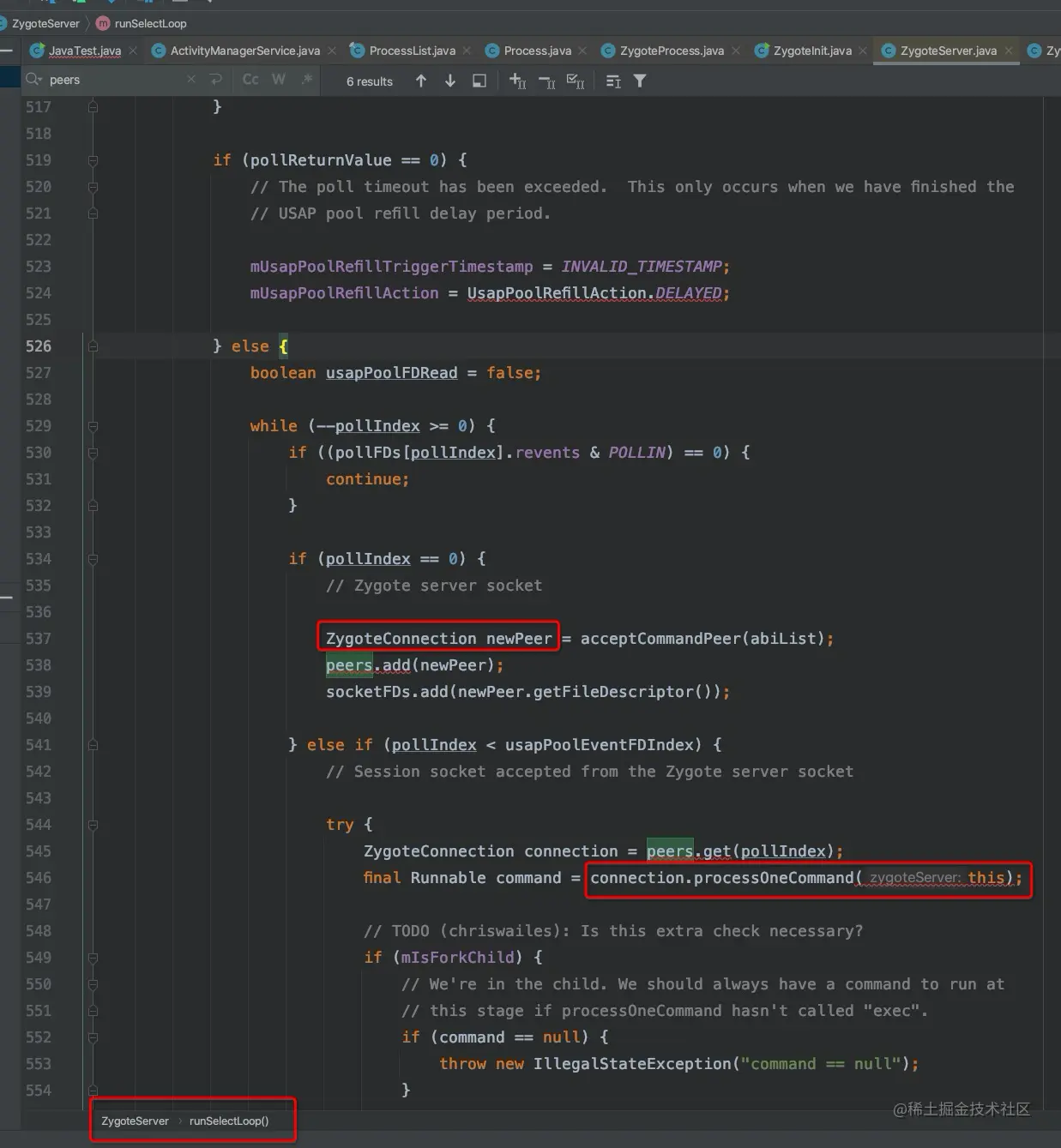Click 'acceptCommandPeer' method call
This screenshot has width=1061, height=1148.
coord(660,639)
